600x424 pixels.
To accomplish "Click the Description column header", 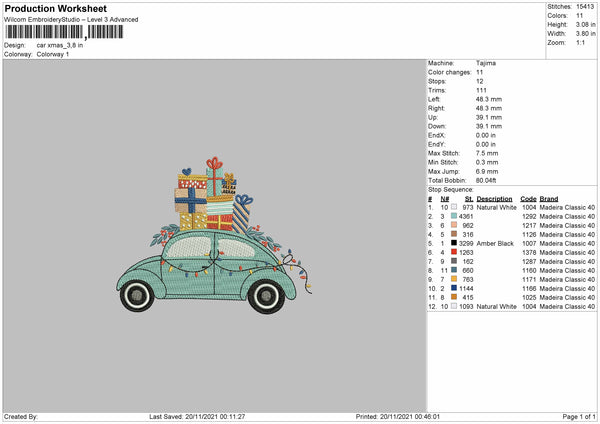I will click(495, 198).
